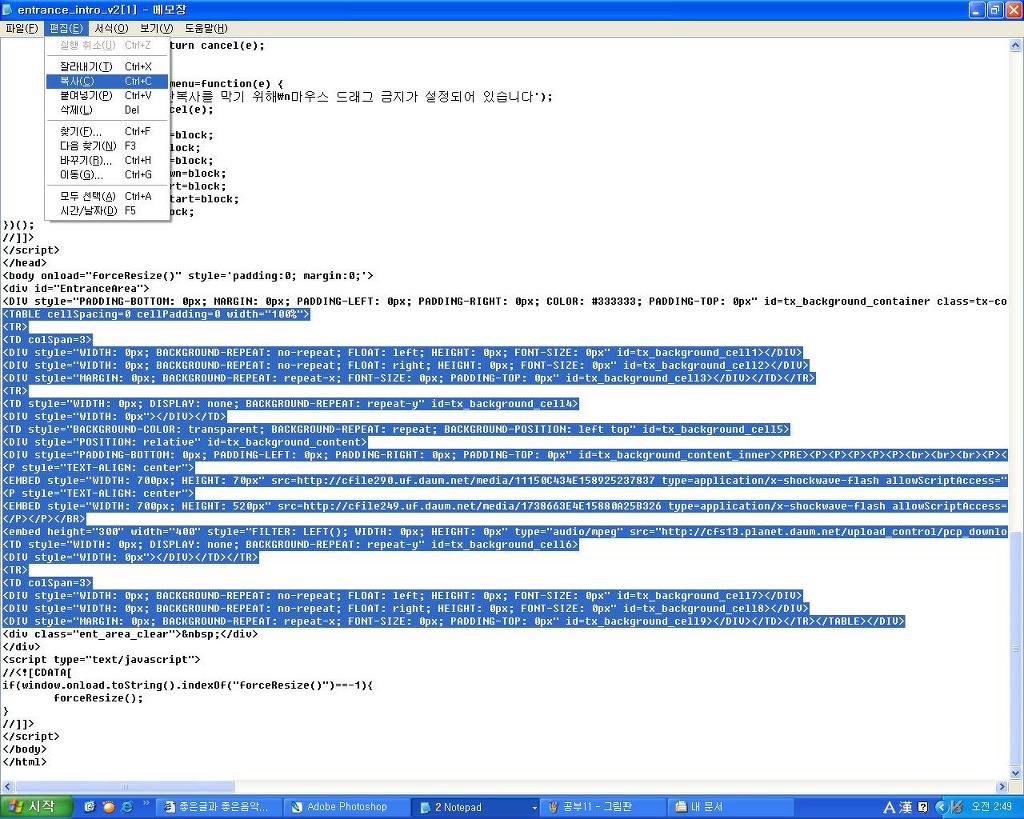
Task: Open the 도움말(H) menu
Action: pos(206,28)
